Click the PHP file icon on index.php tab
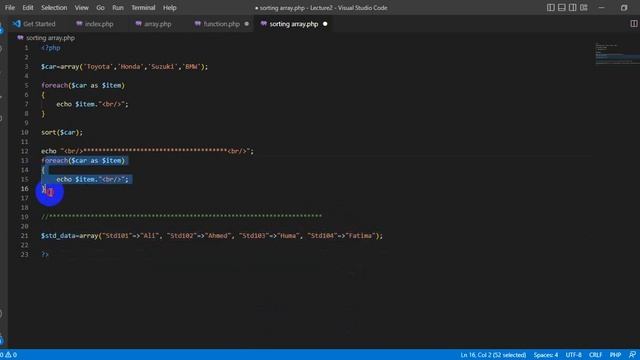640x360 pixels. pos(79,24)
